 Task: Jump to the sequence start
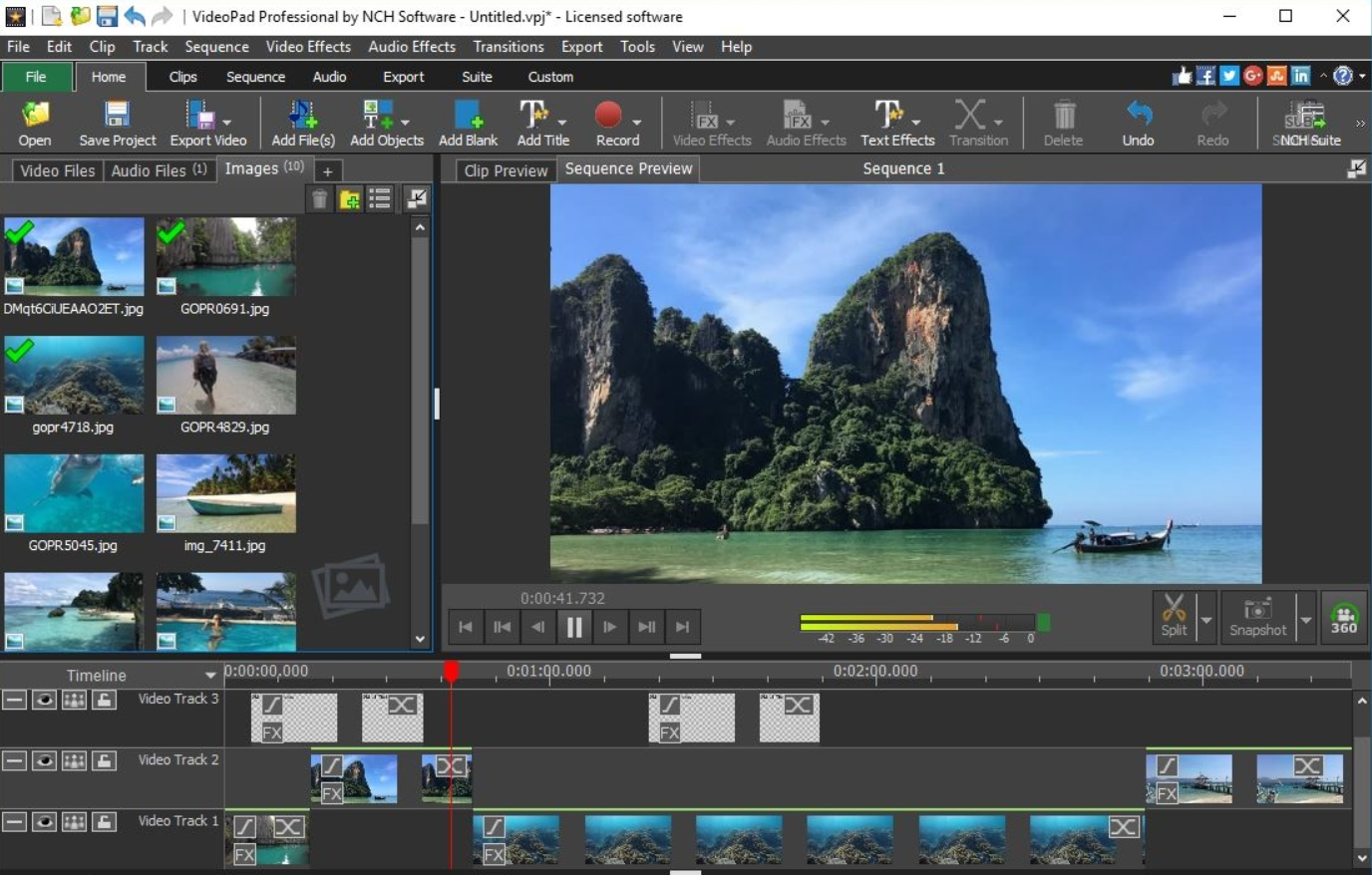point(466,627)
